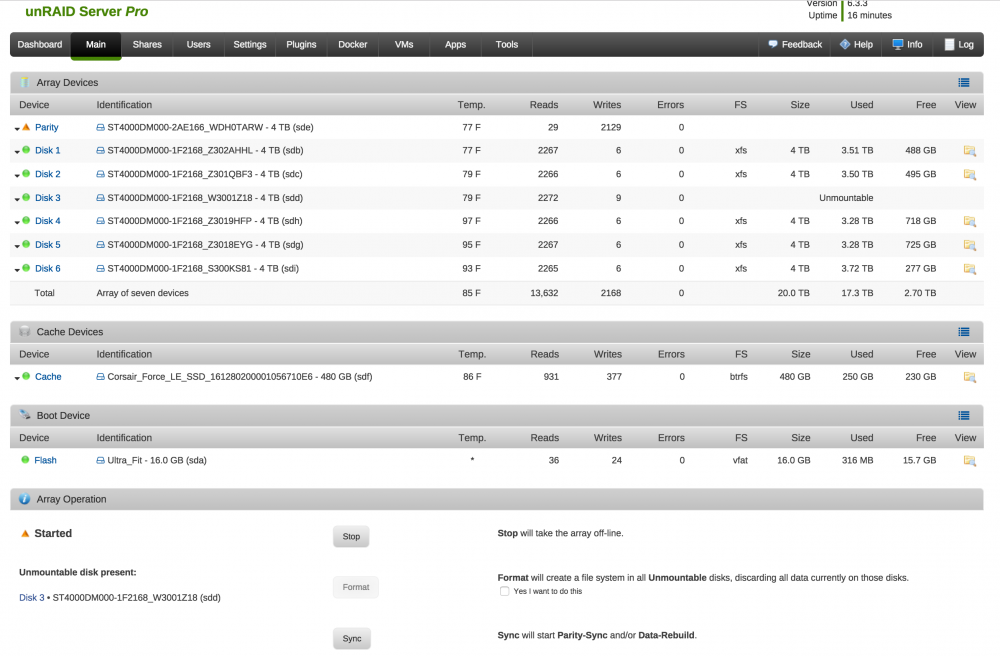
Task: Open the Settings tab
Action: (250, 45)
